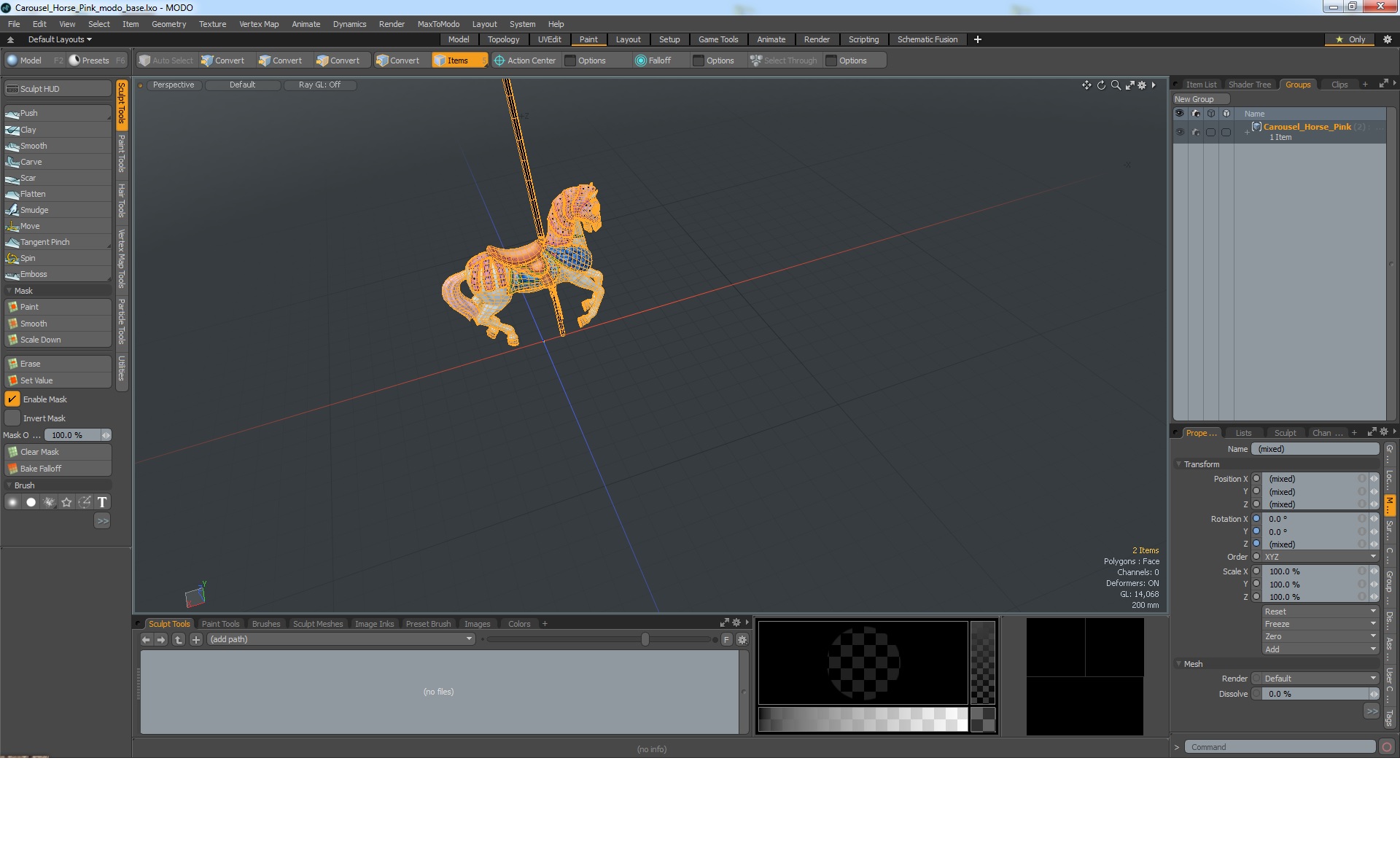Select the Clay sculpt tool
The width and height of the screenshot is (1400, 844).
pos(58,130)
